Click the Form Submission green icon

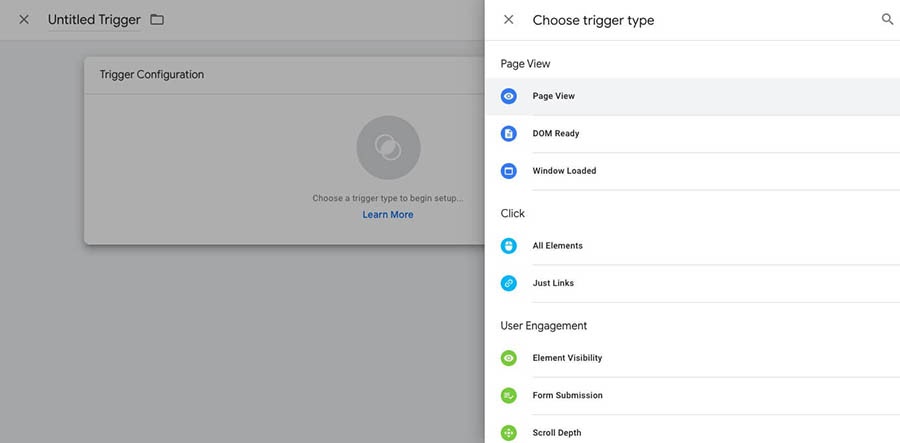(x=509, y=395)
